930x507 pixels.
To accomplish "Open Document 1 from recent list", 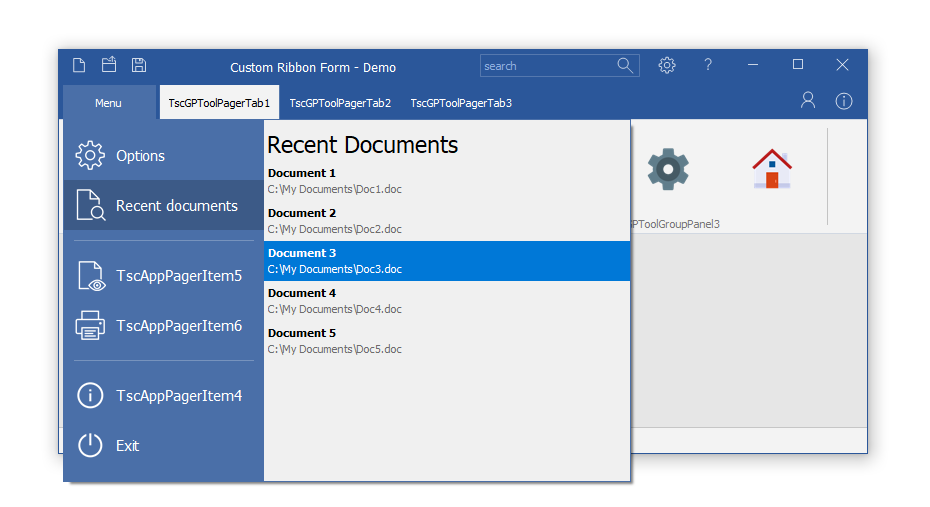I will (447, 181).
